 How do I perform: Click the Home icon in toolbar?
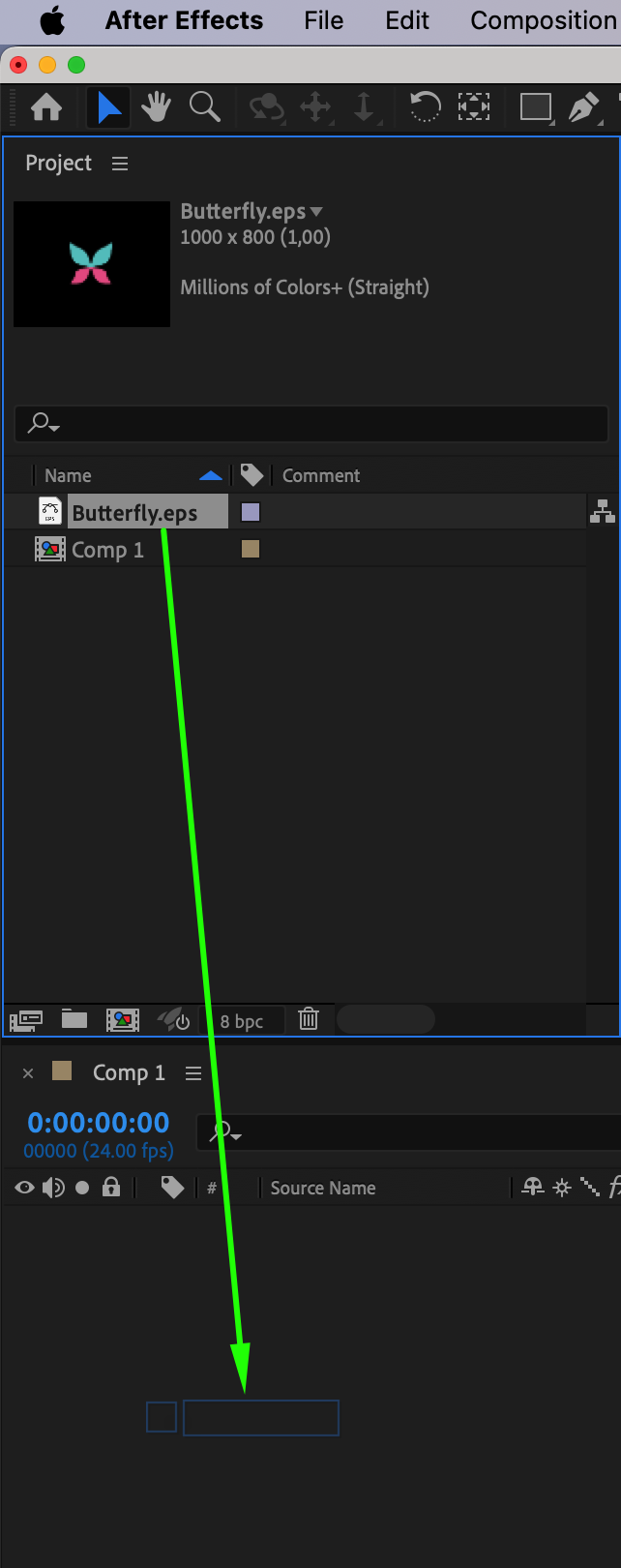pos(46,106)
